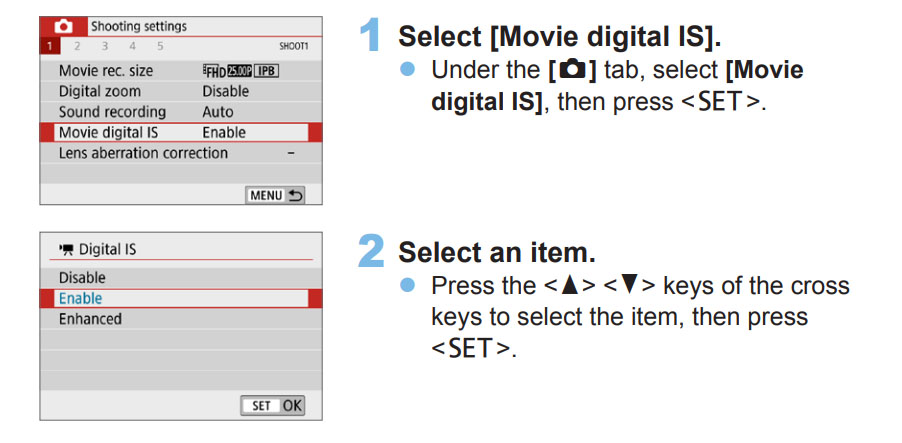Open Lens aberration correction menu item

pyautogui.click(x=144, y=153)
